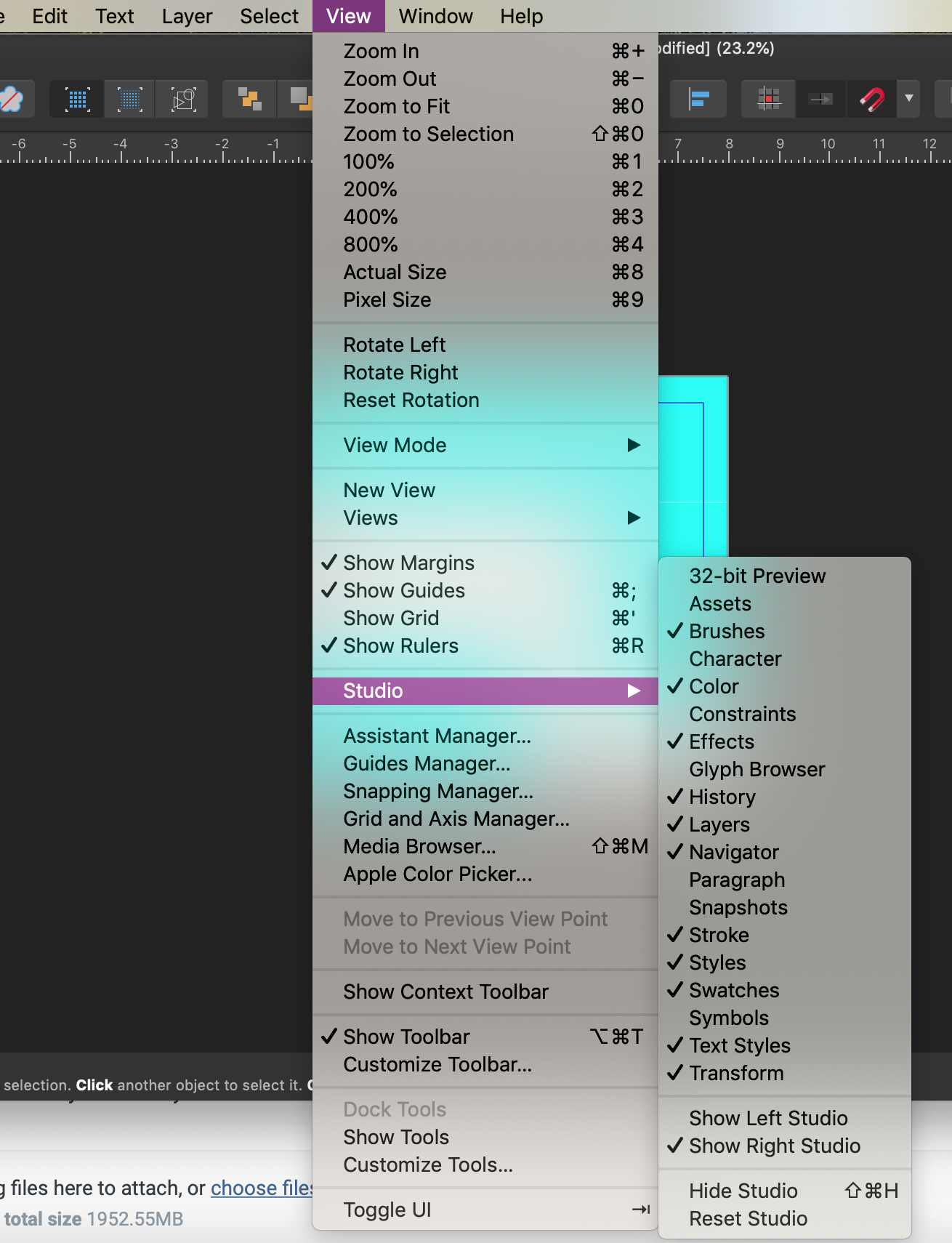Toggle Show Right Studio option
952x1243 pixels.
coord(785,1146)
